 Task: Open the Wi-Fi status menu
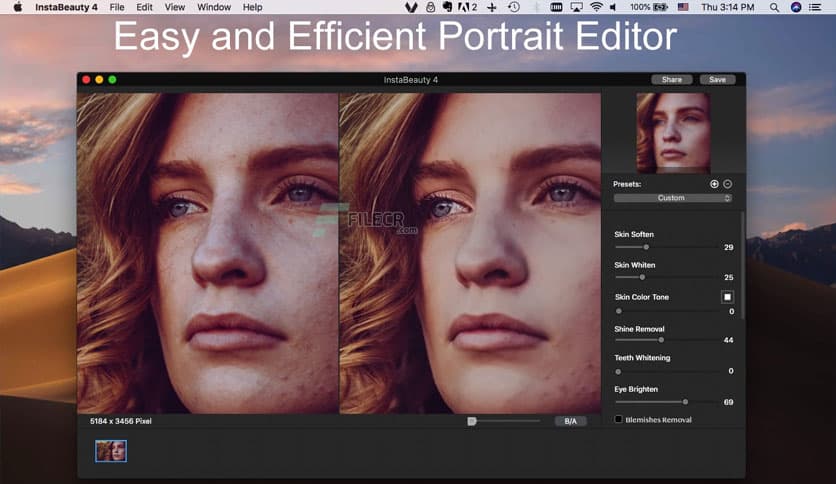click(597, 7)
